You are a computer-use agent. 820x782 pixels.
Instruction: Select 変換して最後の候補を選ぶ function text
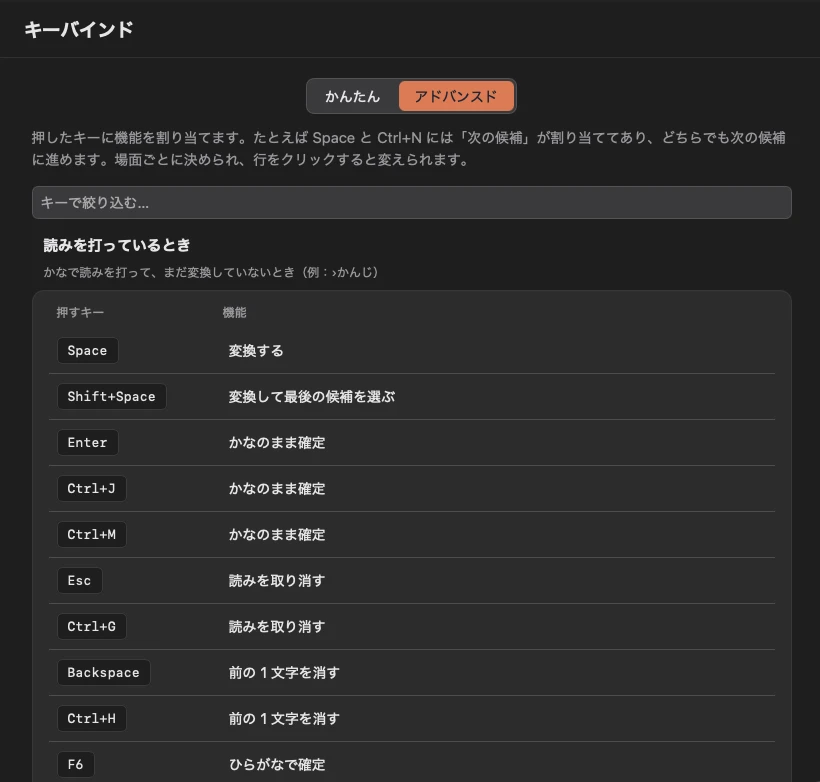tap(312, 396)
